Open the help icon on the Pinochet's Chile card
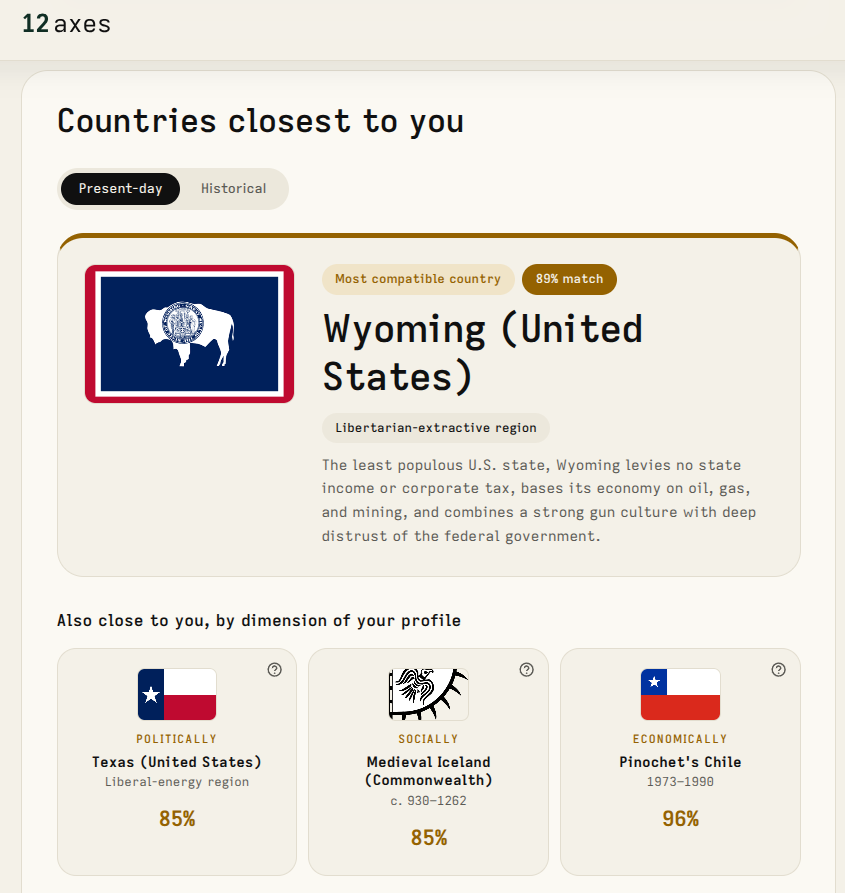This screenshot has width=845, height=893. pos(778,670)
